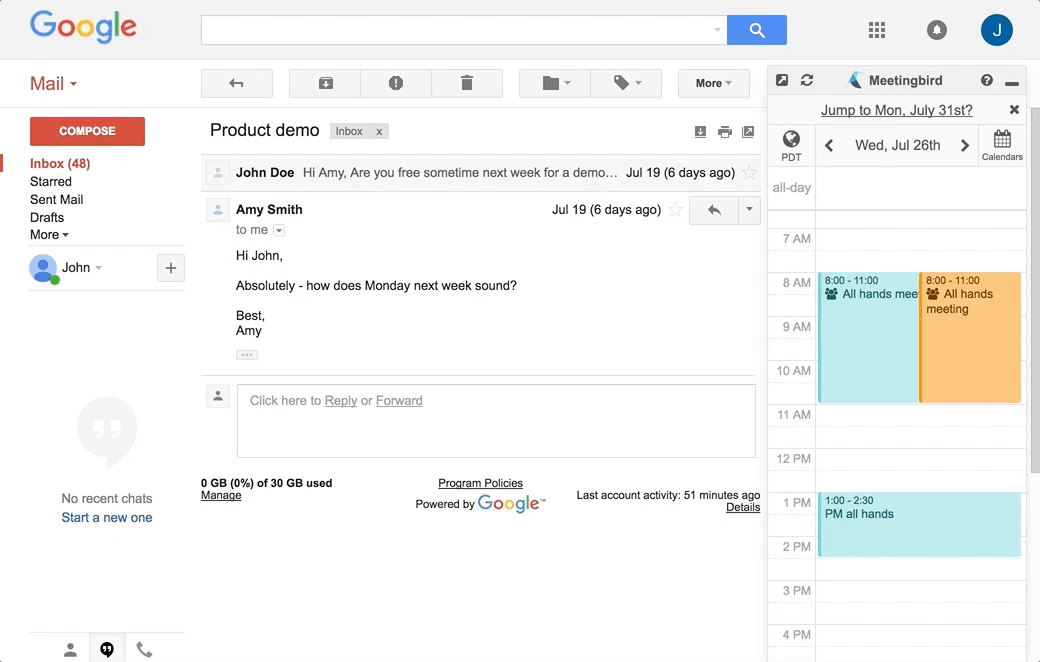Go to Sent Mail folder
Viewport: 1040px width, 662px height.
coord(56,199)
